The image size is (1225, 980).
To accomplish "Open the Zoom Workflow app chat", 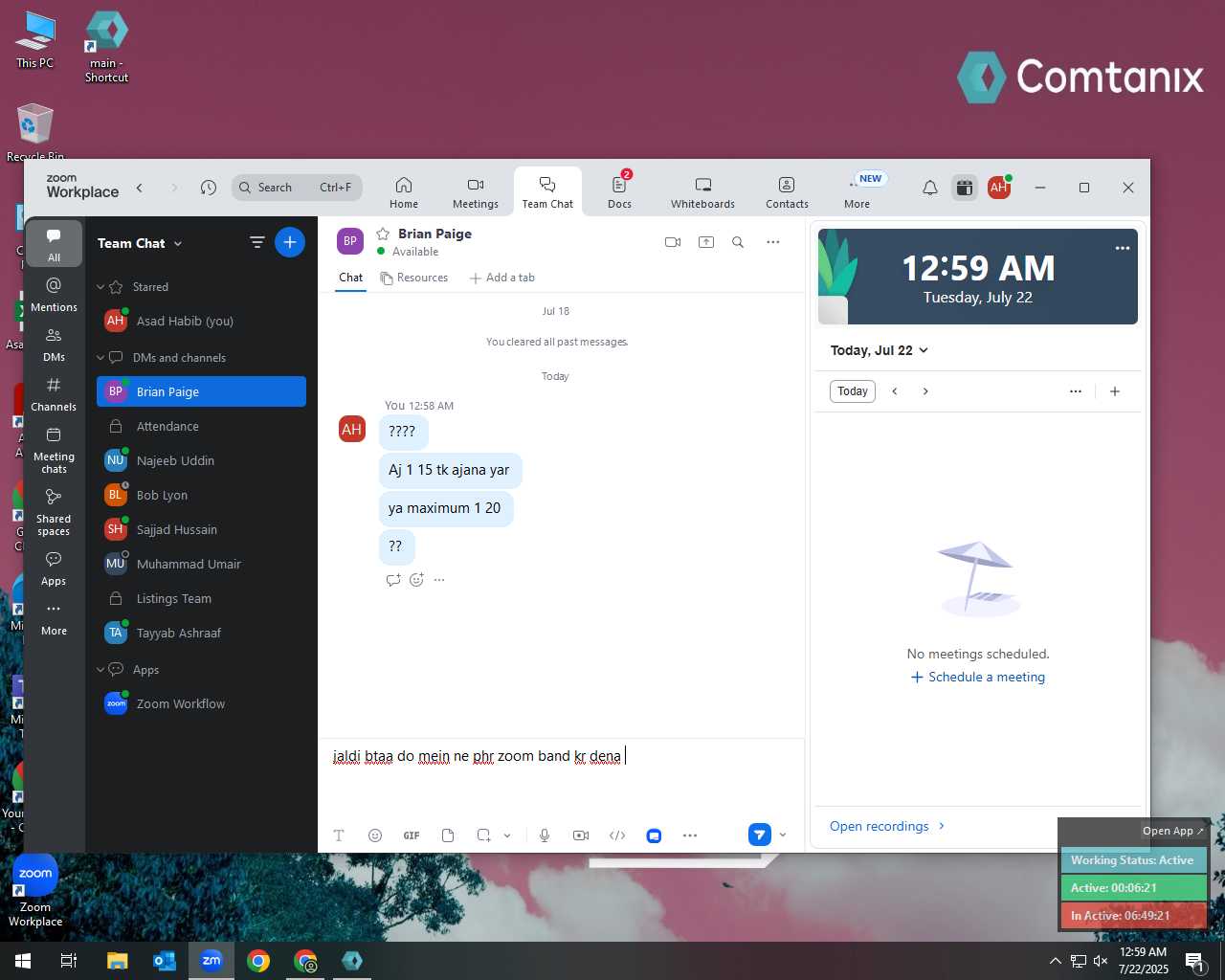I will (201, 704).
